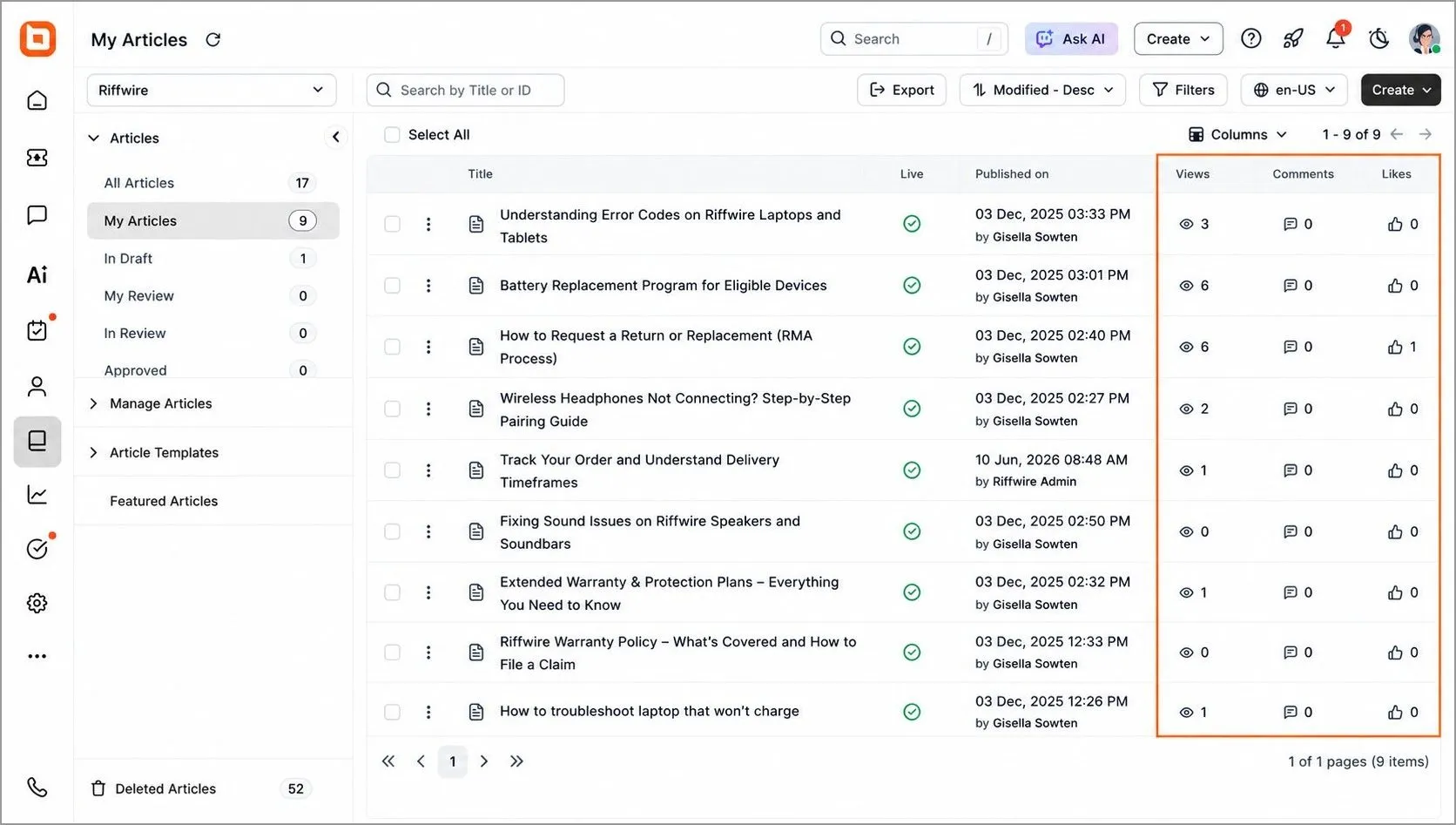Screen dimensions: 1456x825
Task: Open the Home icon in the sidebar
Action: 37,100
